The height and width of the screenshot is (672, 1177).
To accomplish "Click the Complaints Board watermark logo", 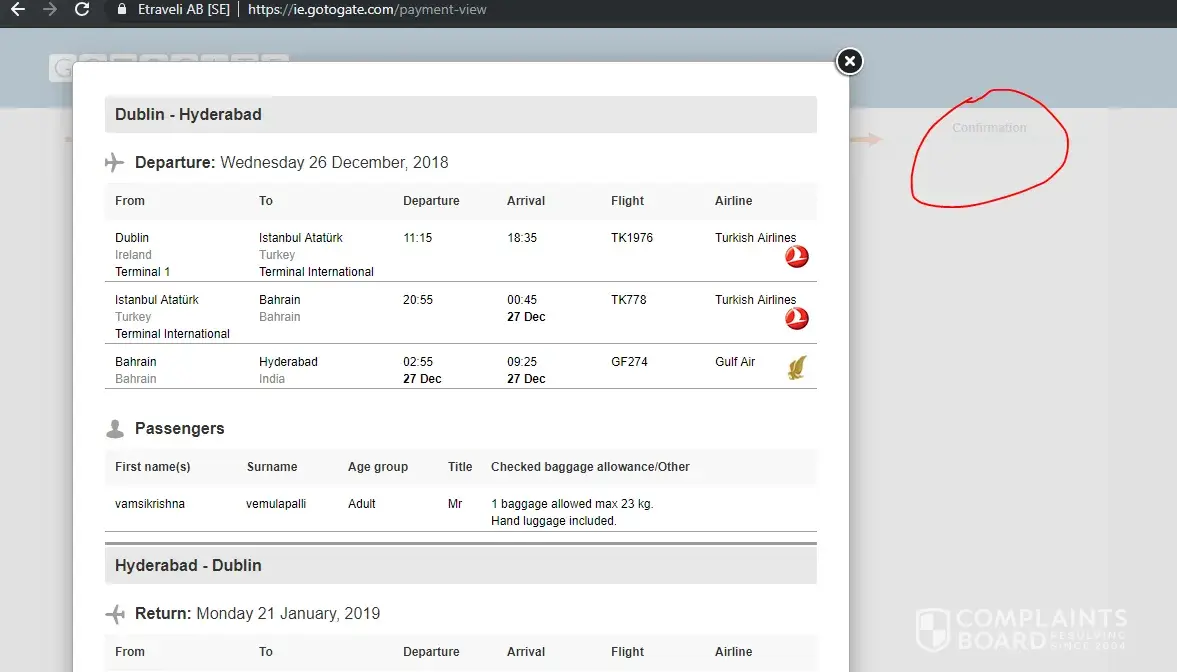I will (x=1021, y=629).
